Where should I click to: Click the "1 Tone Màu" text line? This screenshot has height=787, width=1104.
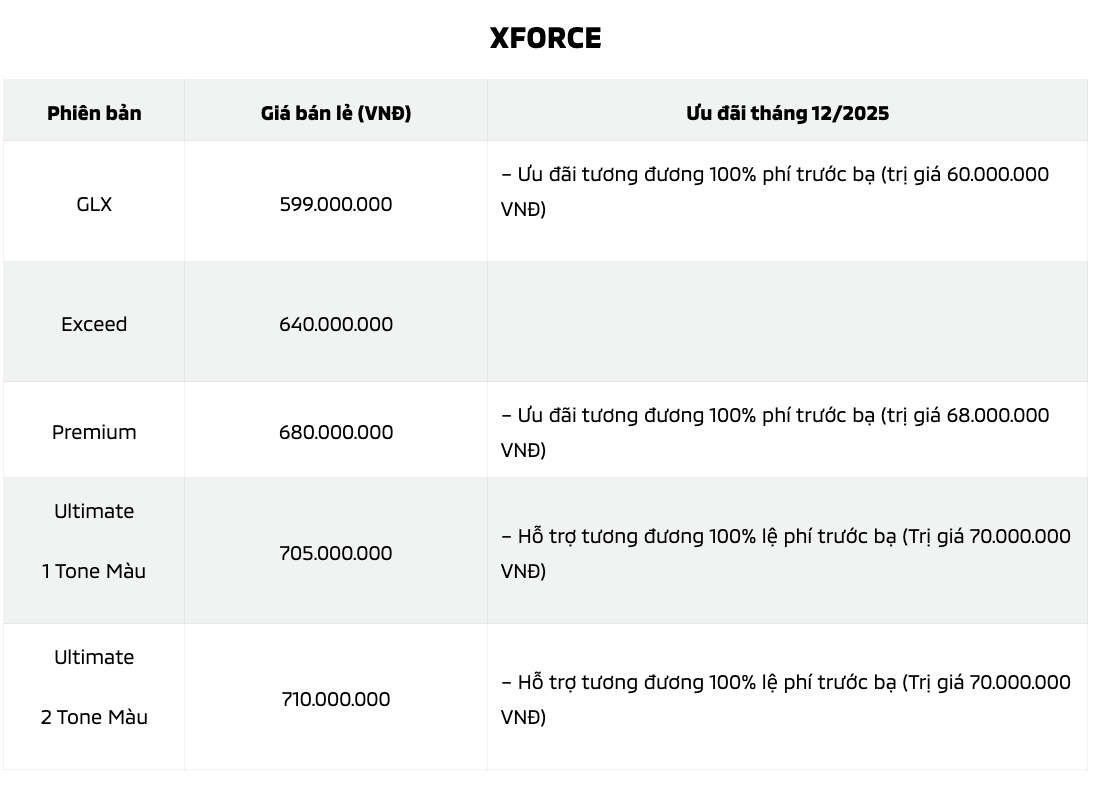pos(94,572)
